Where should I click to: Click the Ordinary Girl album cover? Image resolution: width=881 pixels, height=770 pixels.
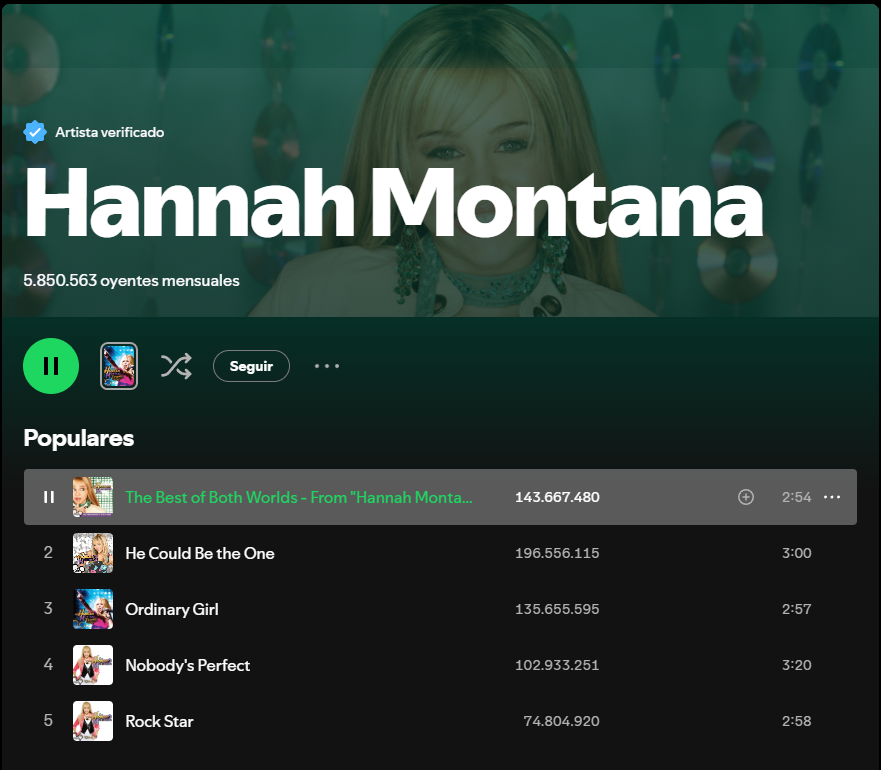pyautogui.click(x=93, y=609)
